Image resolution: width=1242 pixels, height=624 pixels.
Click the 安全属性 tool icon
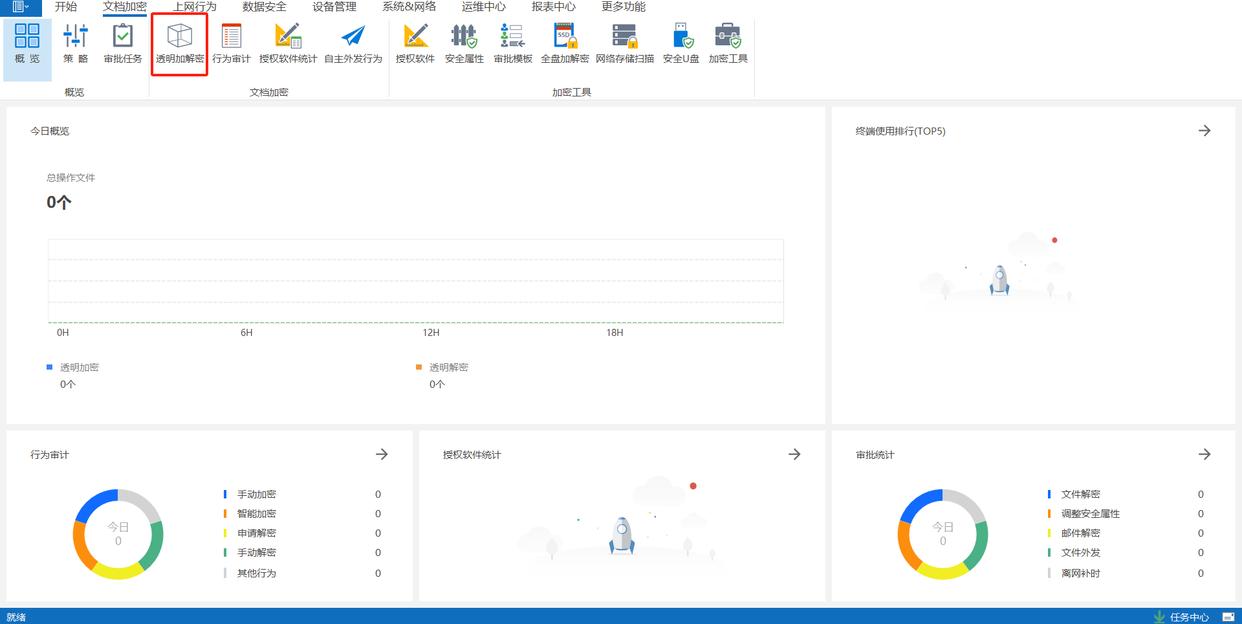tap(464, 44)
